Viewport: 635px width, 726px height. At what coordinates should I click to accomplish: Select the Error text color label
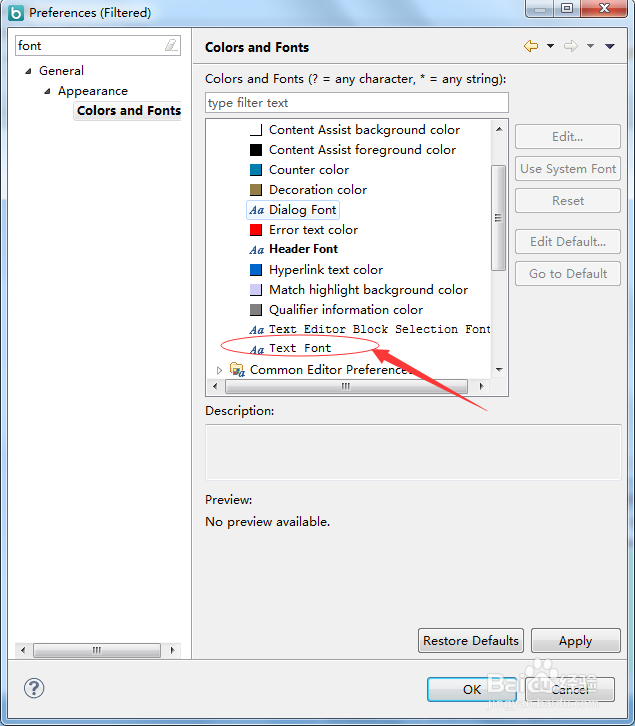pyautogui.click(x=313, y=230)
